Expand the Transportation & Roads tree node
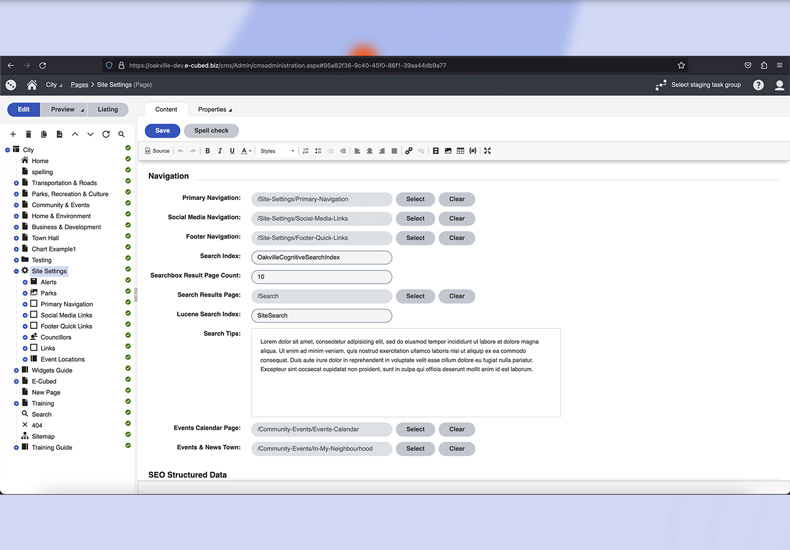790x550 pixels. pyautogui.click(x=16, y=183)
